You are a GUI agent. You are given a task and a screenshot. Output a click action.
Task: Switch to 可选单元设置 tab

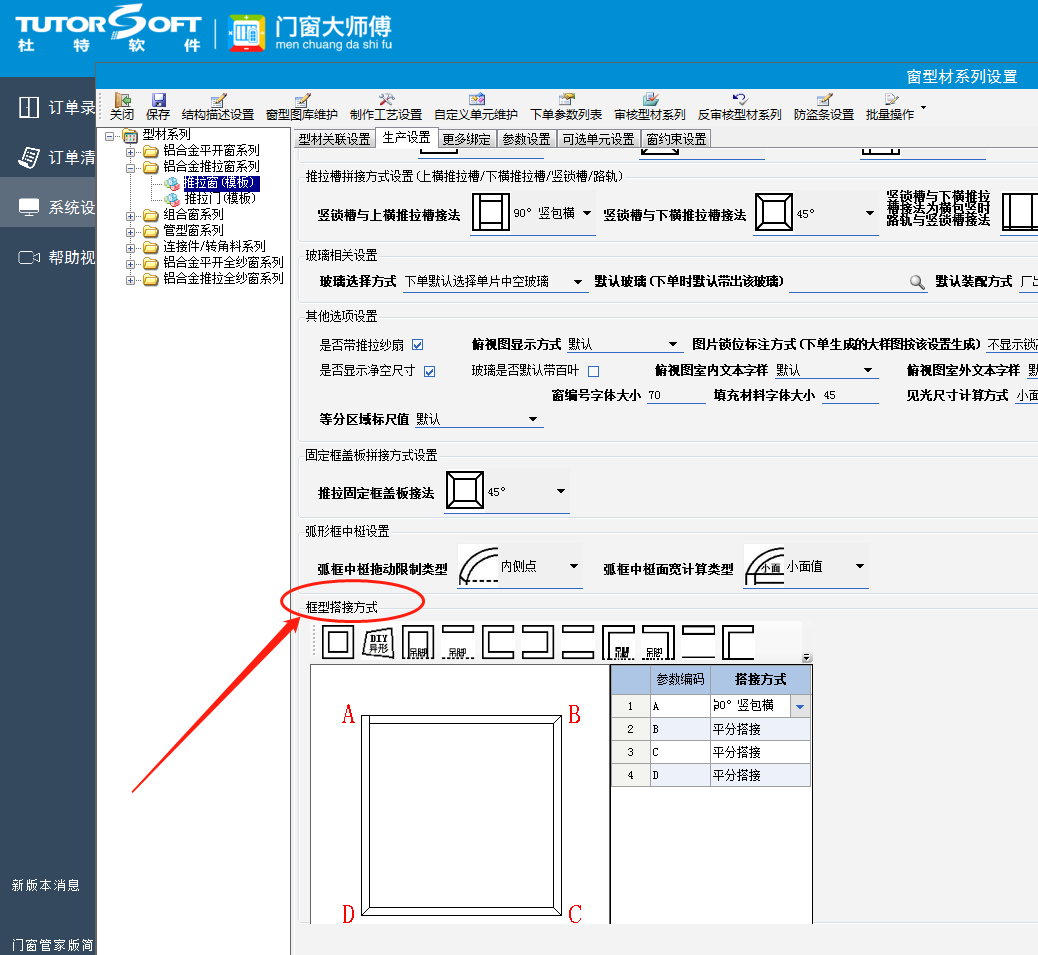[x=598, y=139]
